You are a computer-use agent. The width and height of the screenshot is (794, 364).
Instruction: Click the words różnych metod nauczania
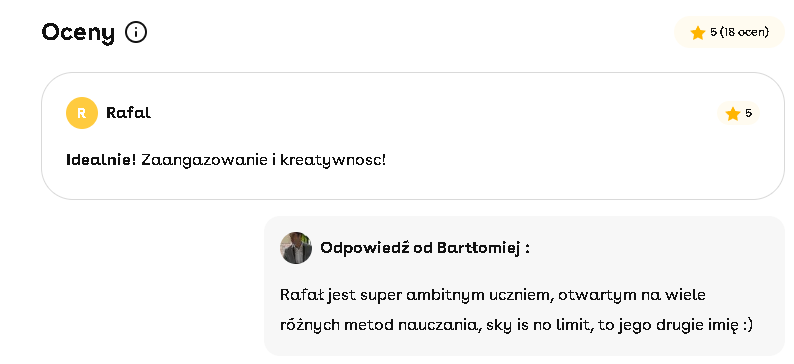coord(380,325)
